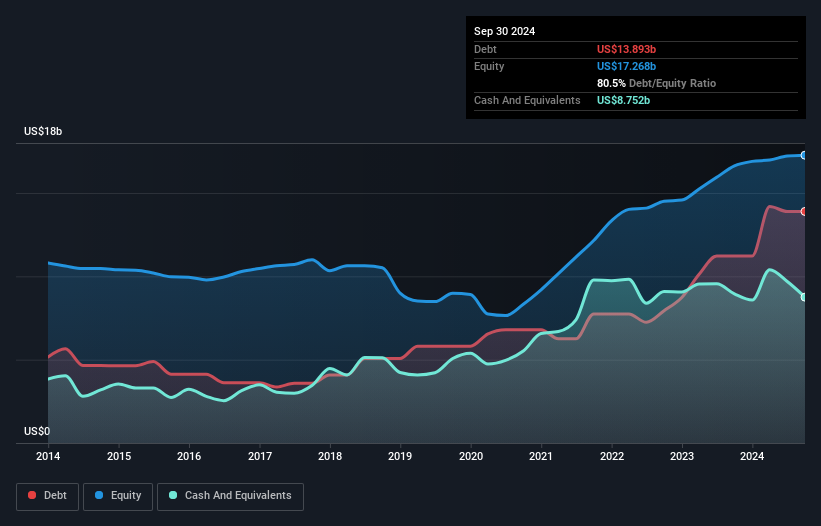Viewport: 821px width, 526px height.
Task: Click the Sep 30 2024 tooltip date
Action: tap(504, 31)
